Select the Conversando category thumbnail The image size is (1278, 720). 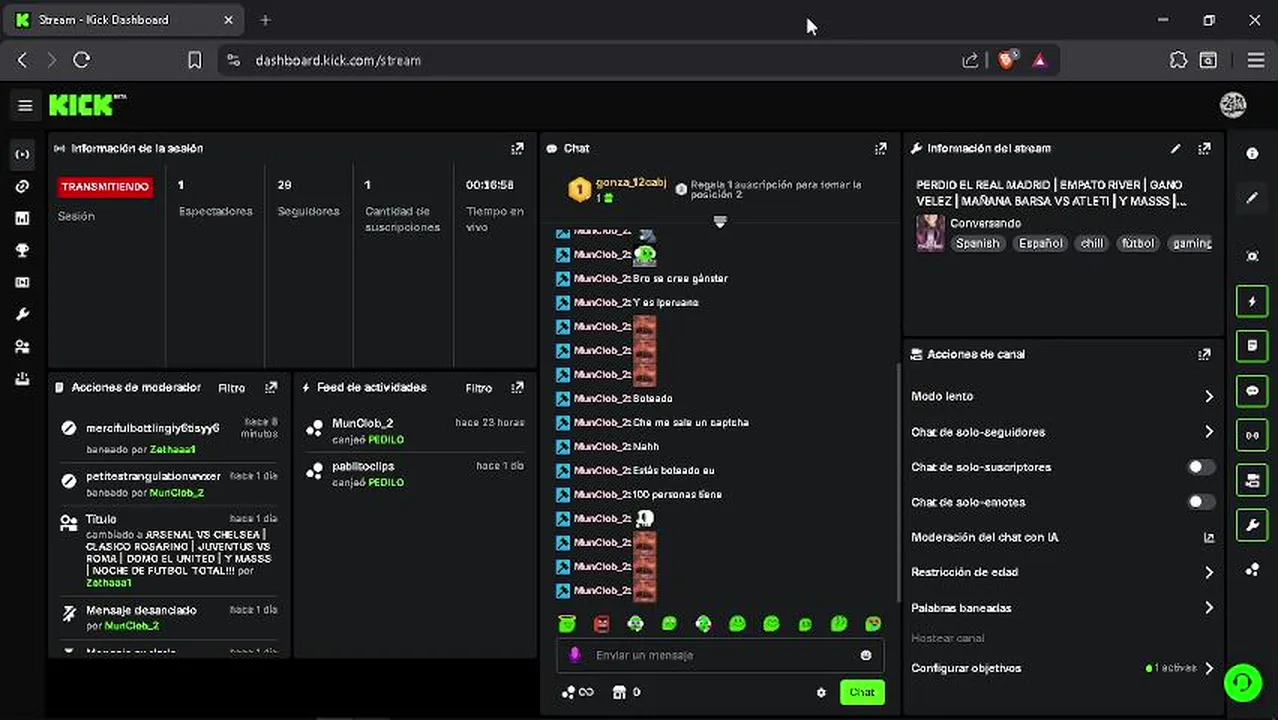930,233
